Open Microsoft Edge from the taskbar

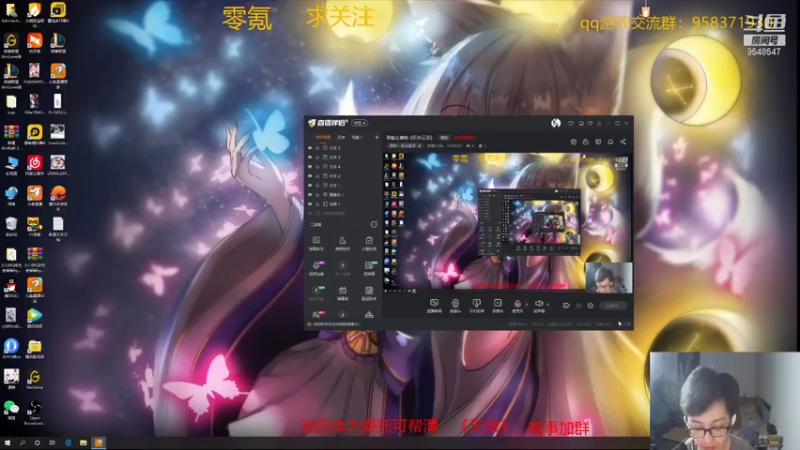68,443
